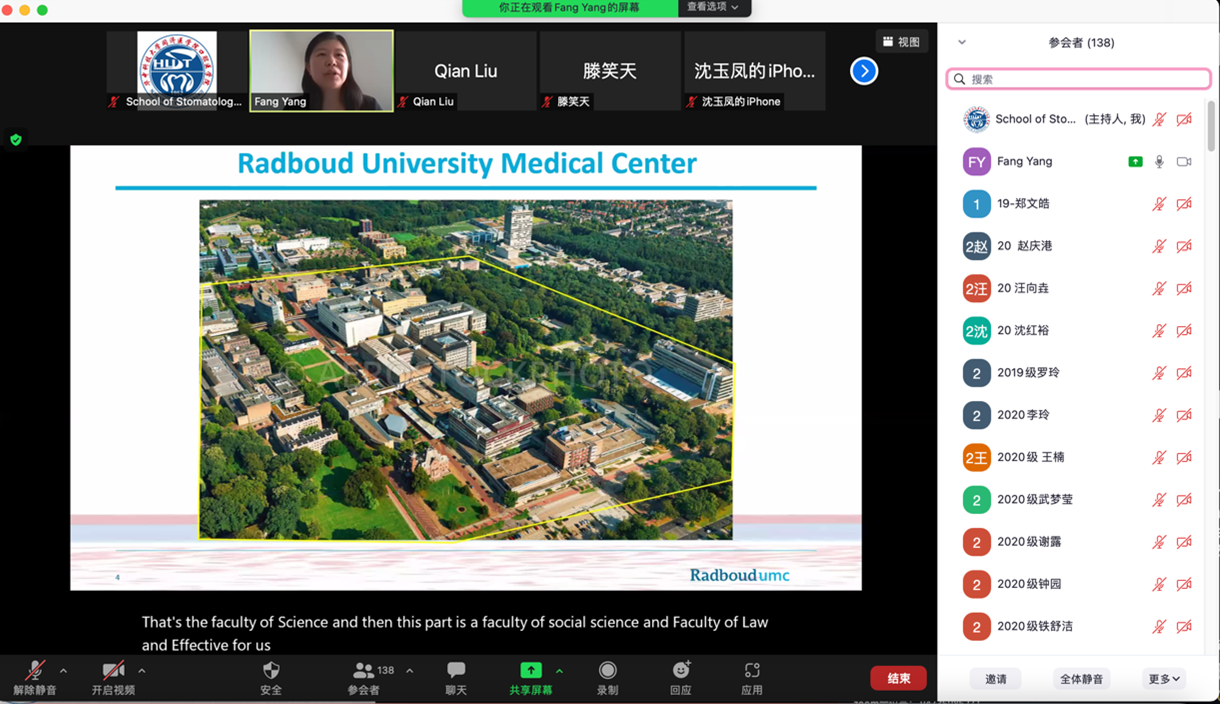1220x704 pixels.
Task: Click the green banner 你正在观看 Fang Yang的屏幕
Action: coord(570,7)
